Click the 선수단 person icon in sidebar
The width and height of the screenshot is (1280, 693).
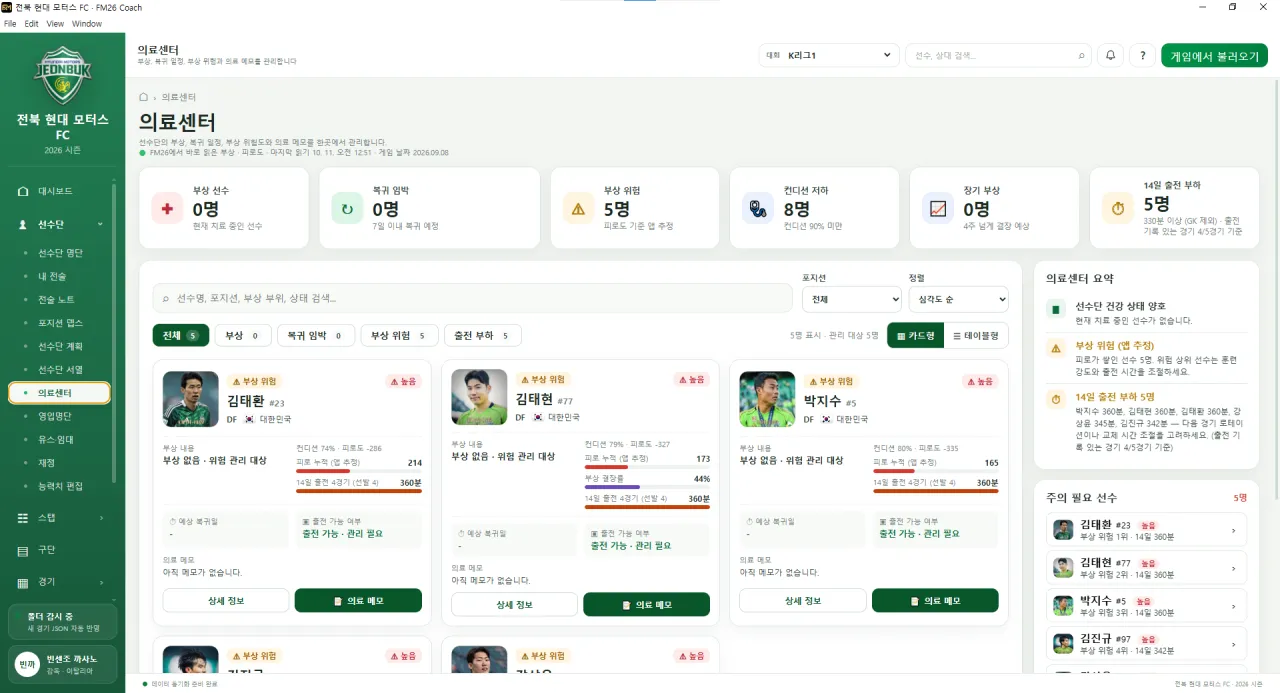click(23, 225)
